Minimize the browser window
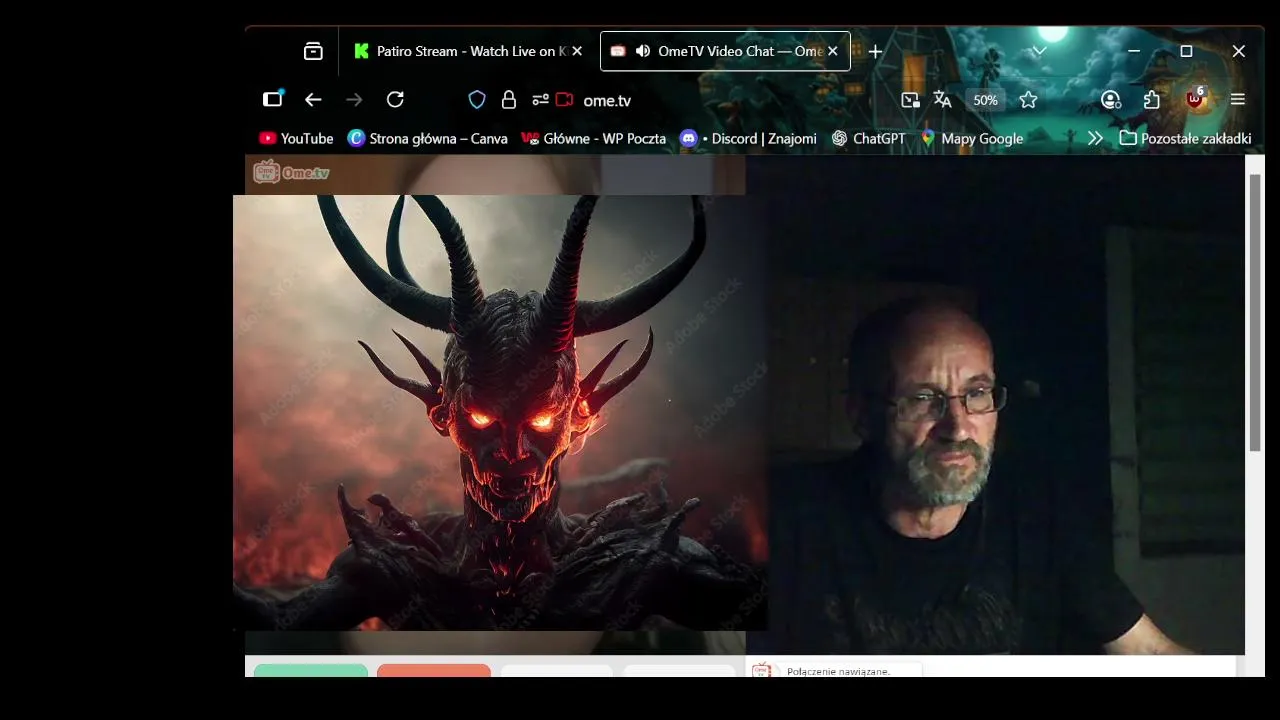The width and height of the screenshot is (1280, 720). [x=1134, y=51]
